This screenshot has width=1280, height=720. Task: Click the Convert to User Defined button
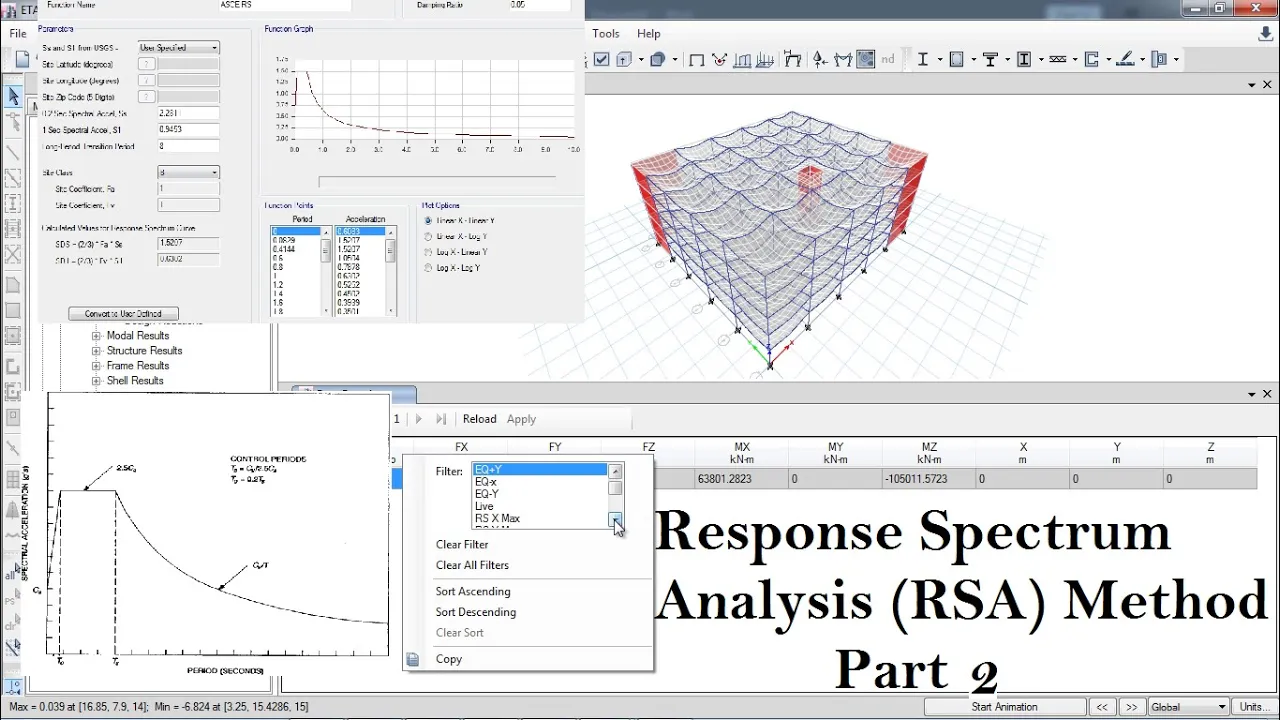(123, 314)
